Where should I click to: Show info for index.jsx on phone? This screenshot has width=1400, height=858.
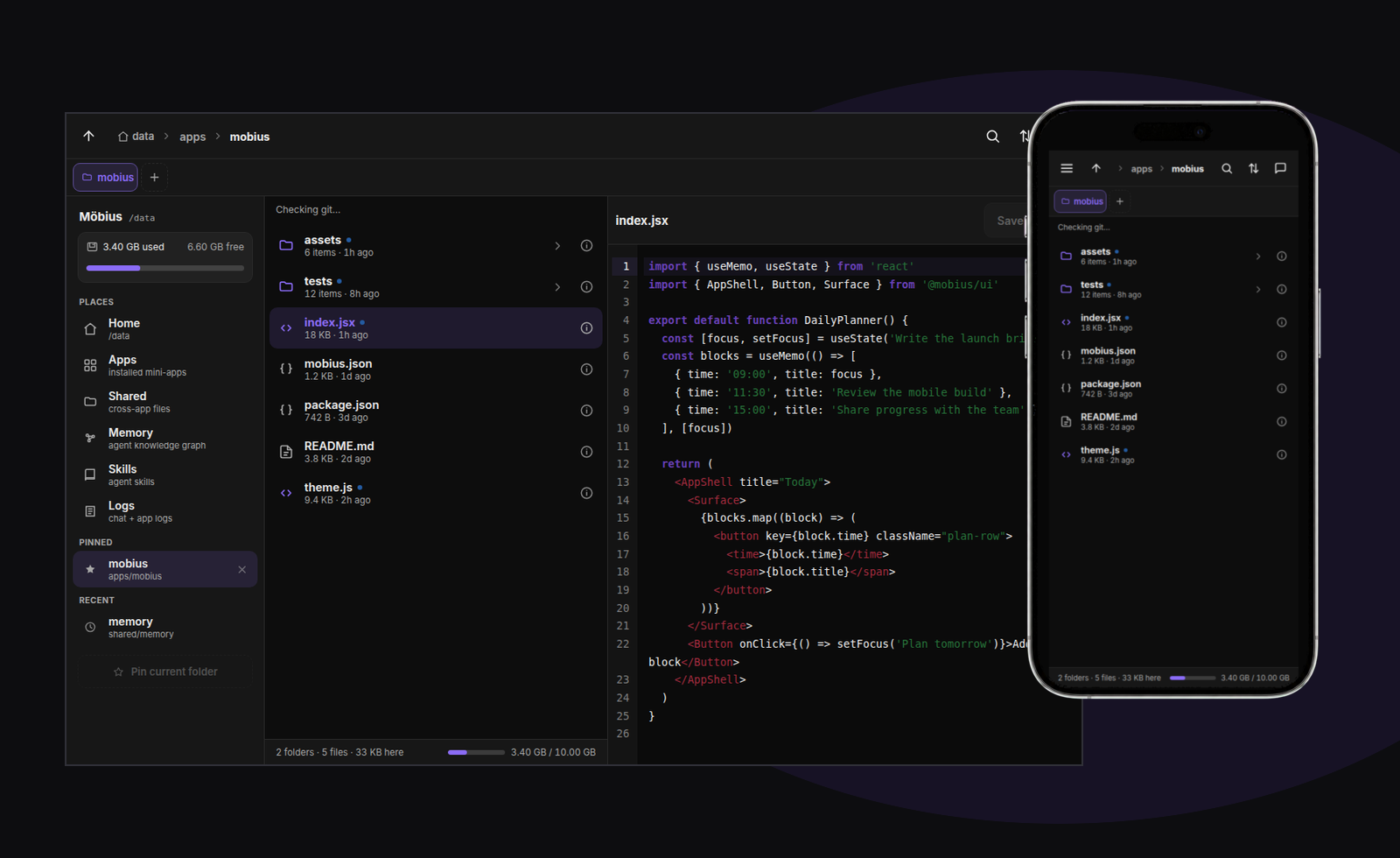pos(1281,322)
